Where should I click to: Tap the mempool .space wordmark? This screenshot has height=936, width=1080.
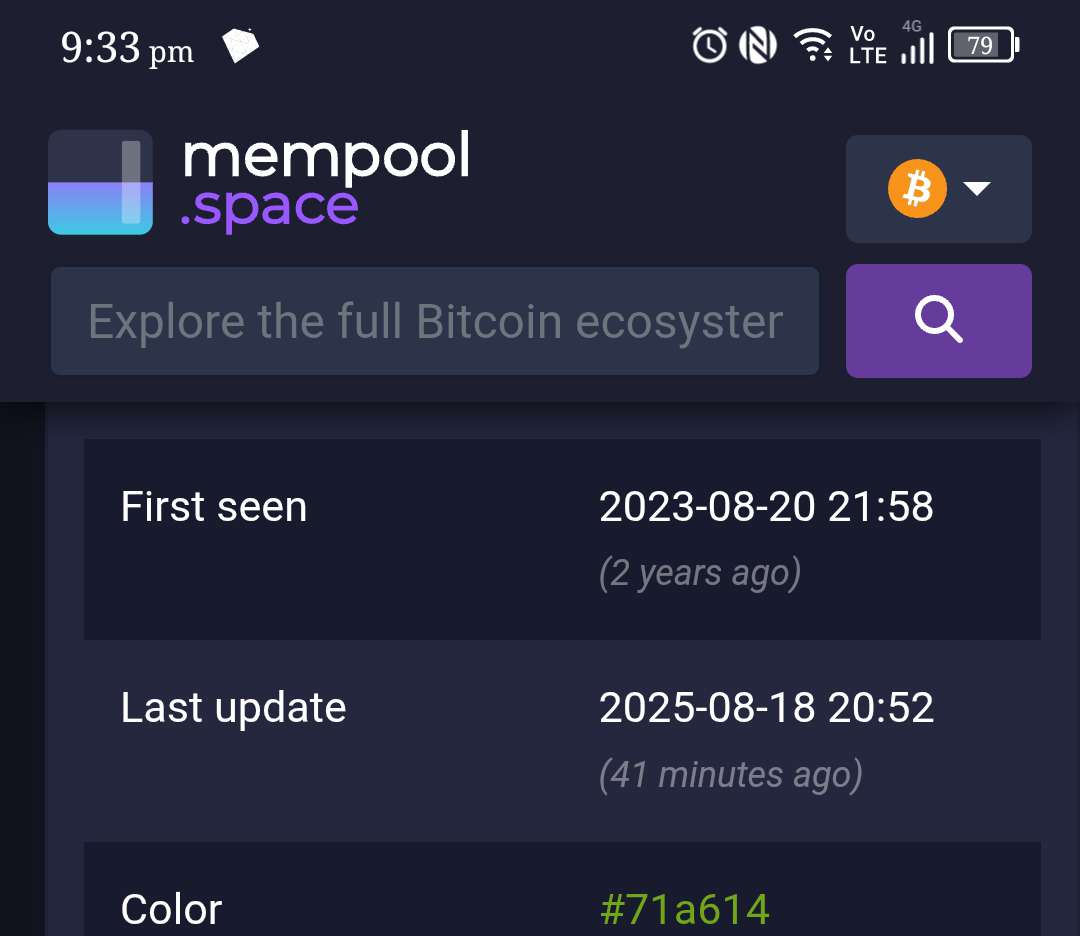click(326, 180)
